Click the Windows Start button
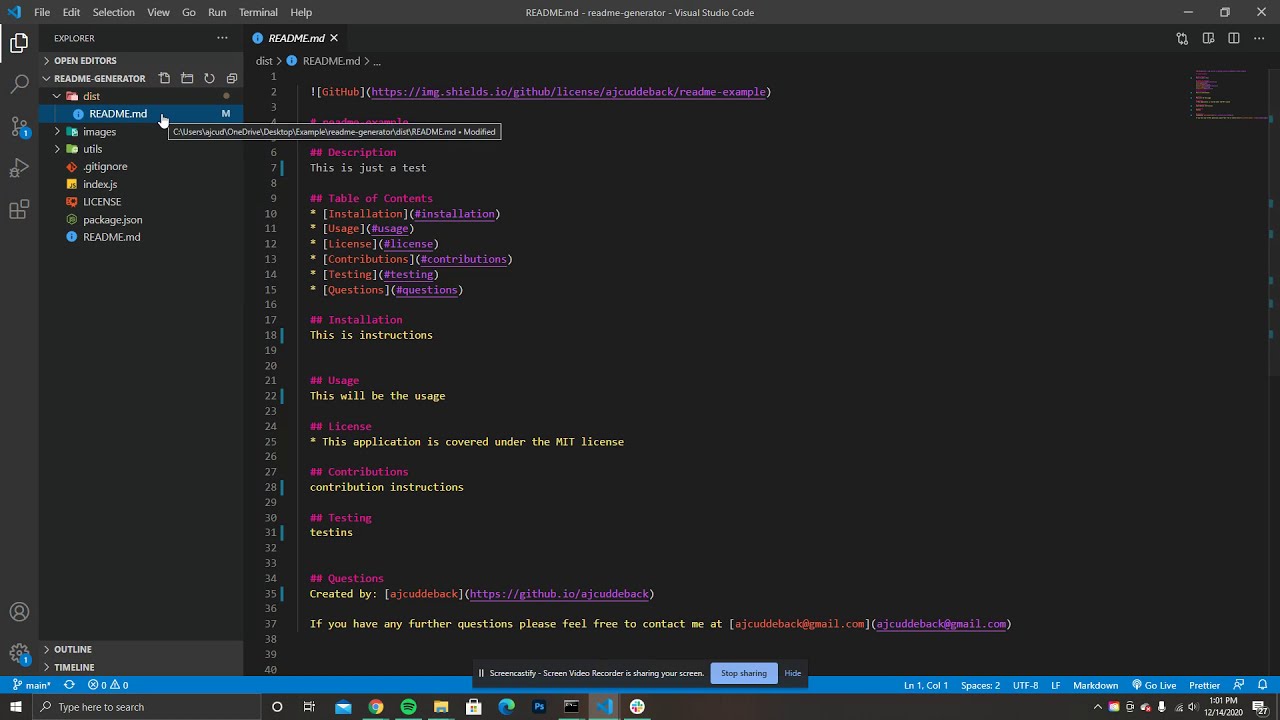Image resolution: width=1280 pixels, height=720 pixels. tap(16, 707)
